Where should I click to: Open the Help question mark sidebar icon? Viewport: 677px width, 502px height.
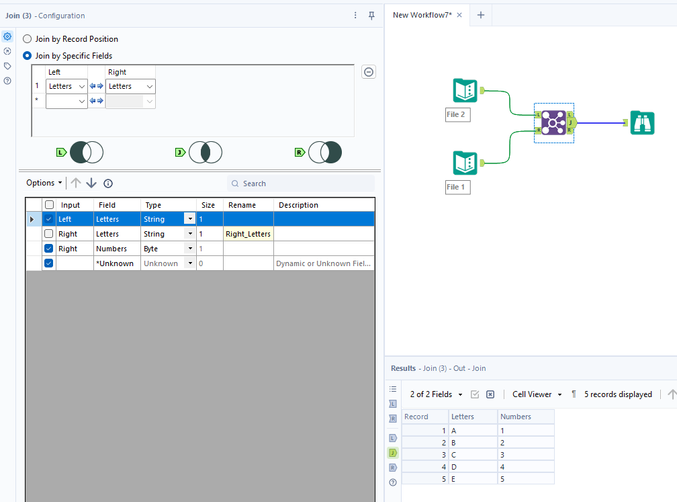(x=7, y=81)
